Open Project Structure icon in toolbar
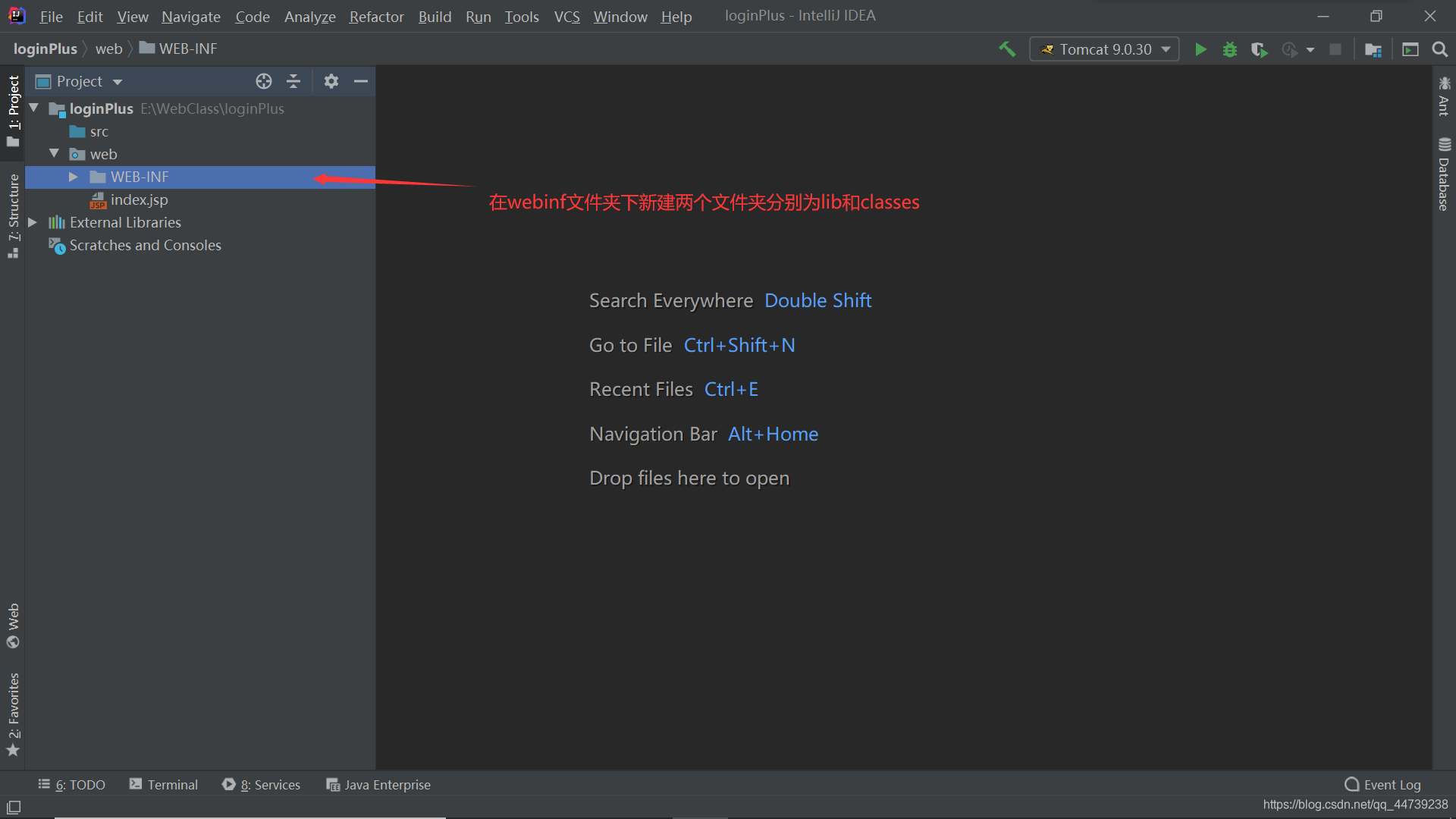 [x=1373, y=49]
